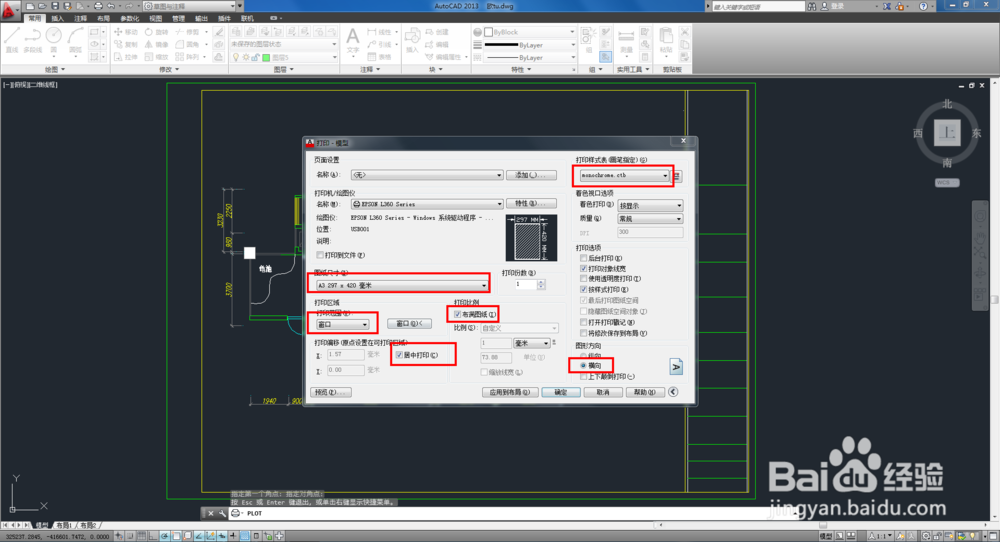Click the Group (组) tool

589,40
